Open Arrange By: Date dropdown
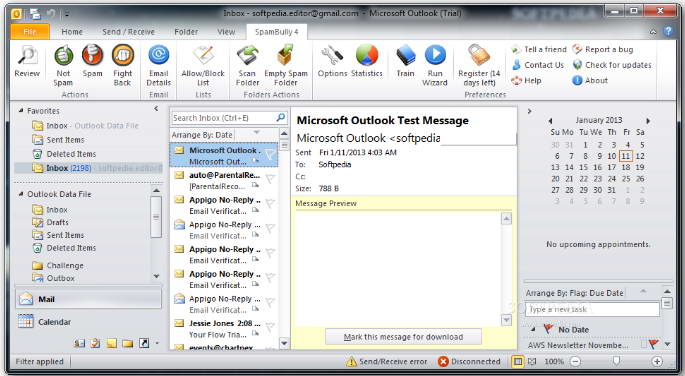The image size is (685, 376). [202, 135]
